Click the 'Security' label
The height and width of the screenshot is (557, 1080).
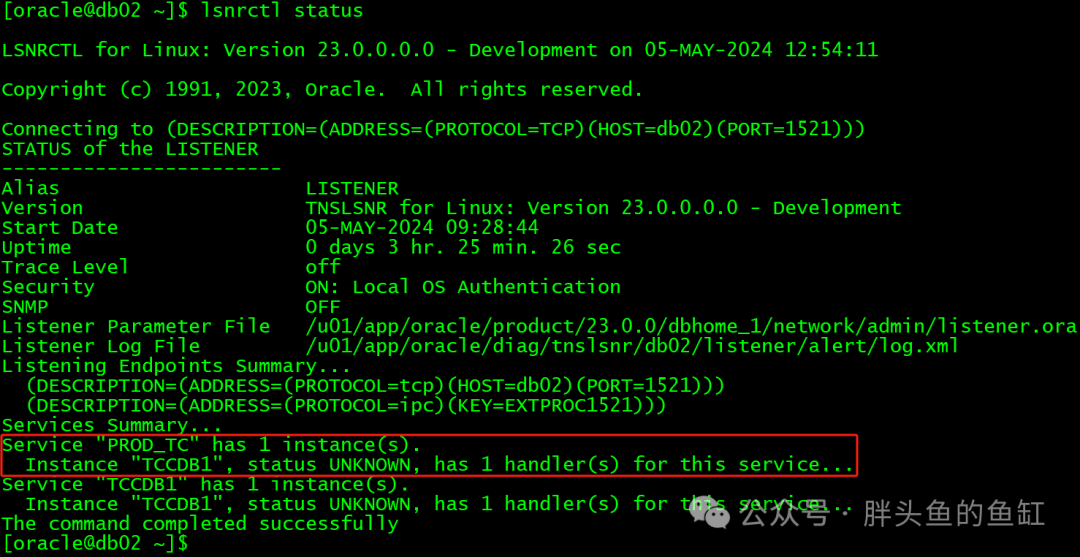click(x=48, y=287)
